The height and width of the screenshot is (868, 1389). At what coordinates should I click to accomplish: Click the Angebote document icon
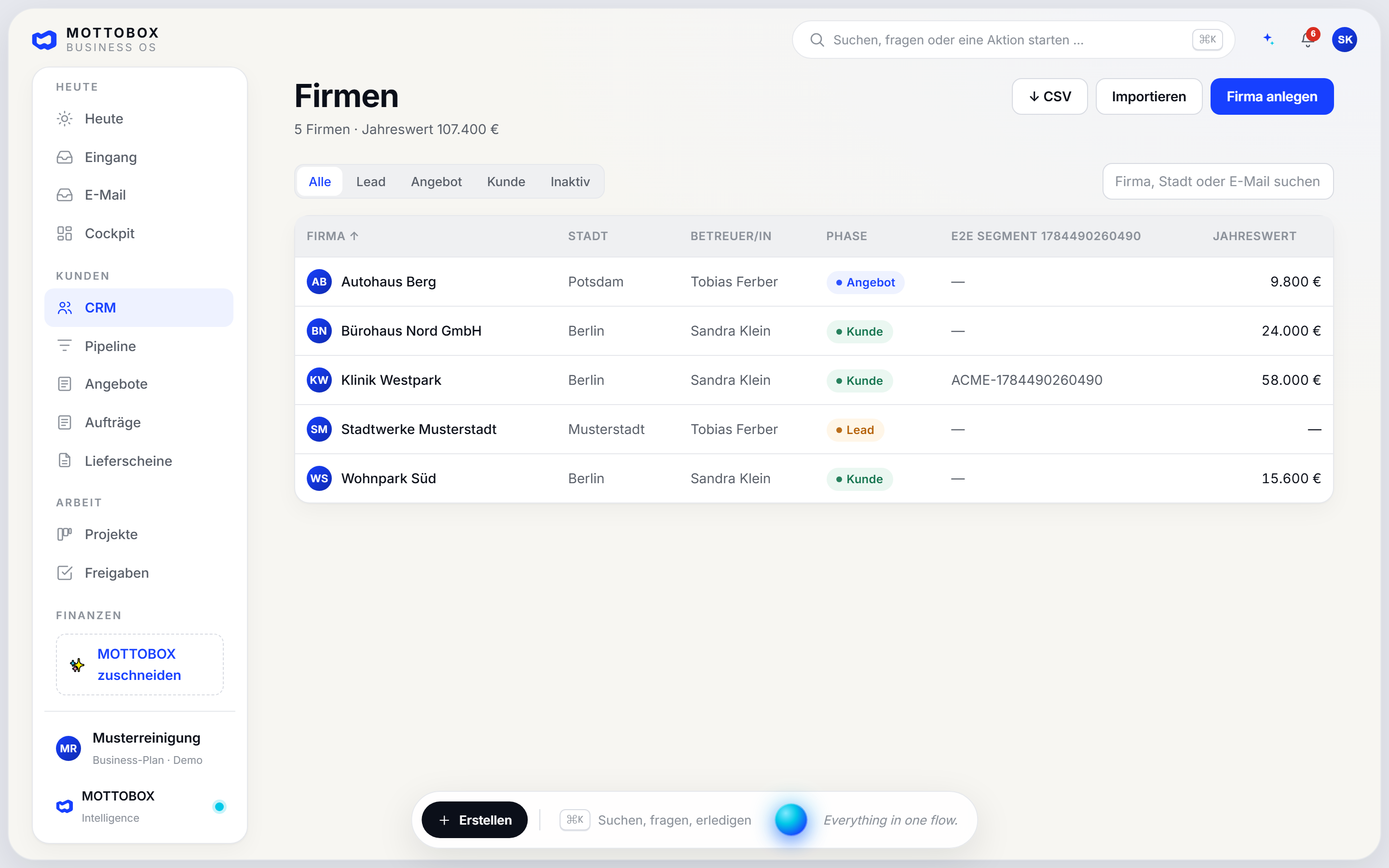point(65,384)
